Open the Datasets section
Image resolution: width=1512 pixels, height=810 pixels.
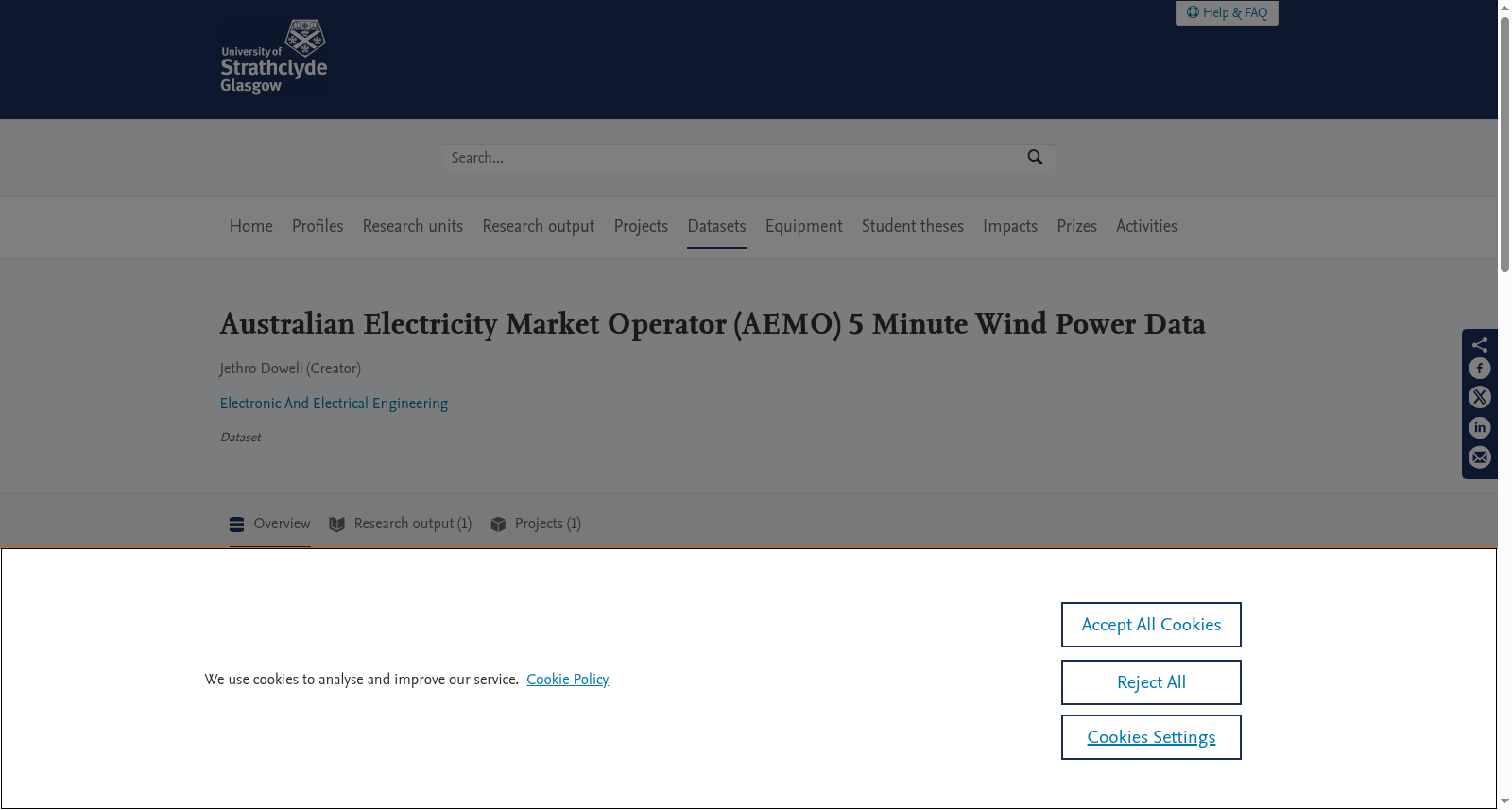click(716, 226)
